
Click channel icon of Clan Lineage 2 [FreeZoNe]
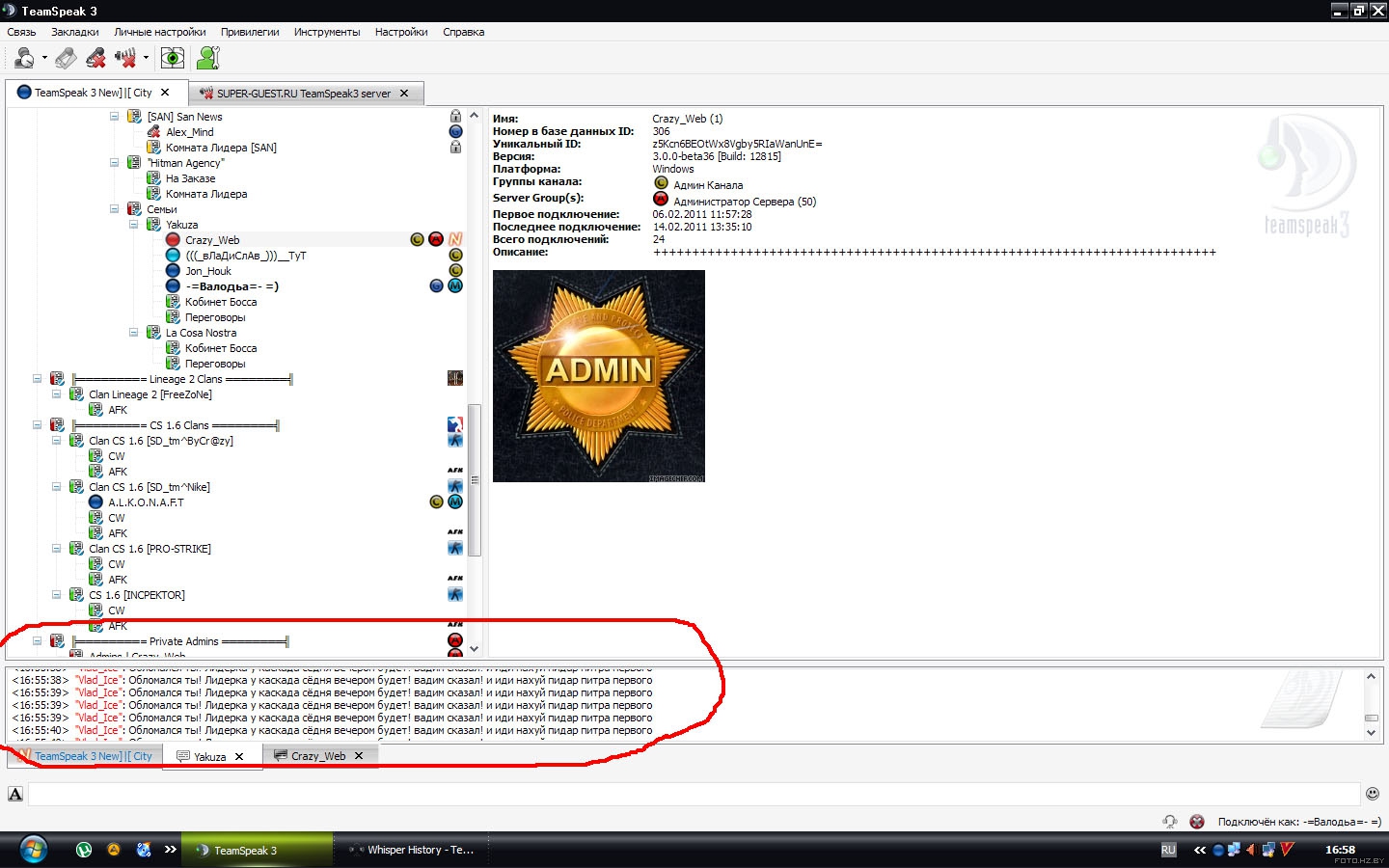76,394
